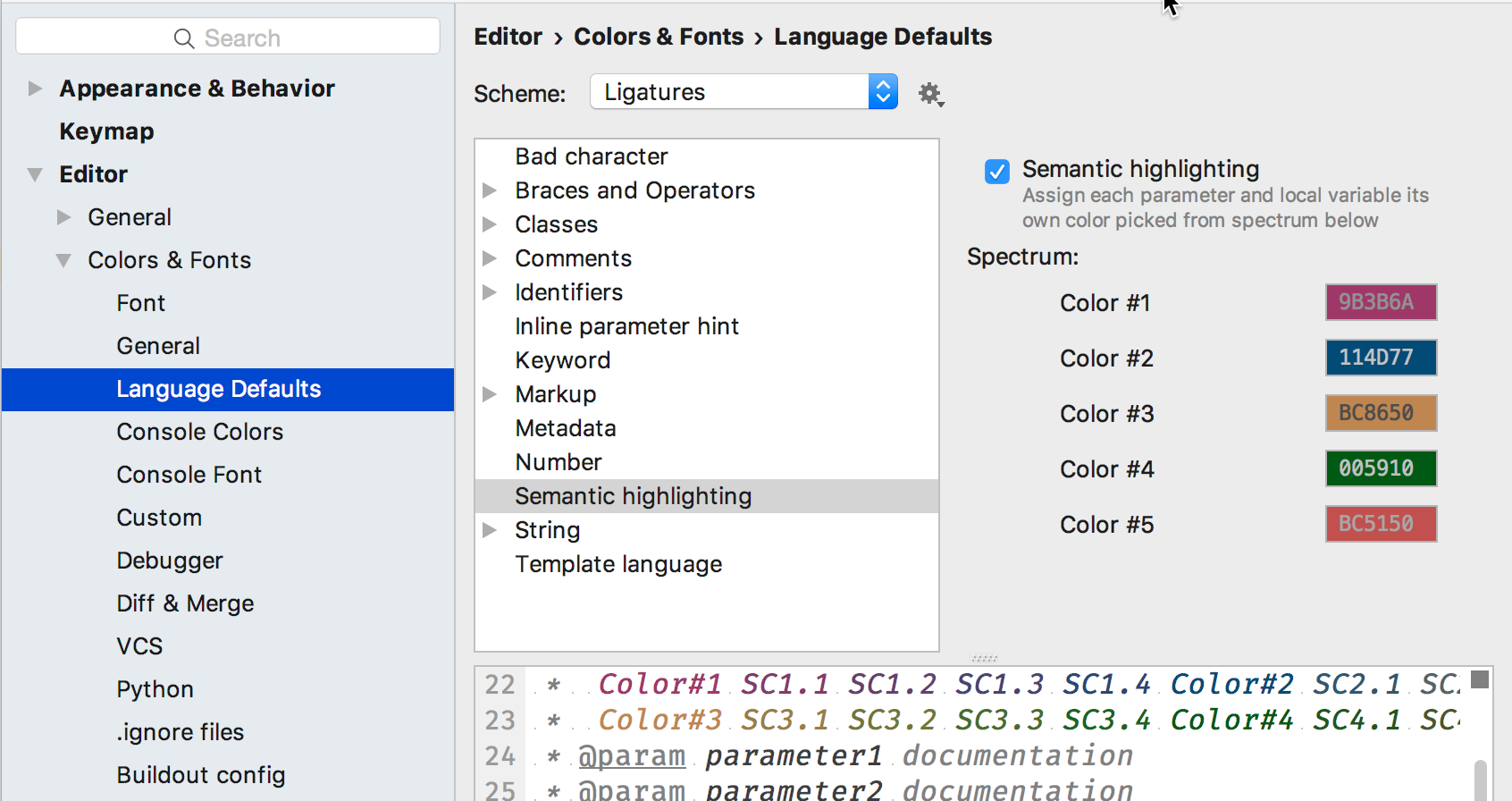Expand the General node under Editor
This screenshot has width=1512, height=801.
(x=63, y=217)
